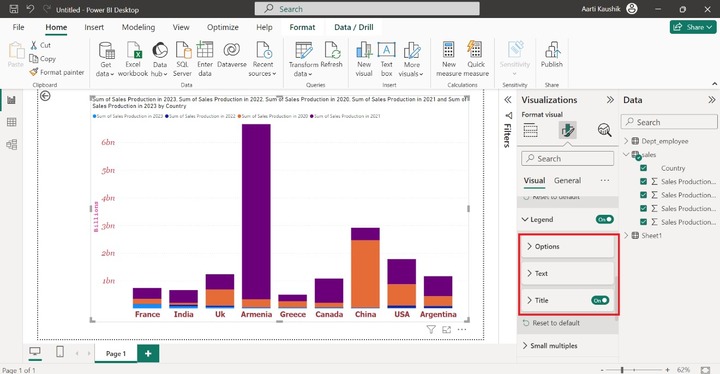Switch to Table view in sidebar
Image resolution: width=720 pixels, height=374 pixels.
[11, 122]
